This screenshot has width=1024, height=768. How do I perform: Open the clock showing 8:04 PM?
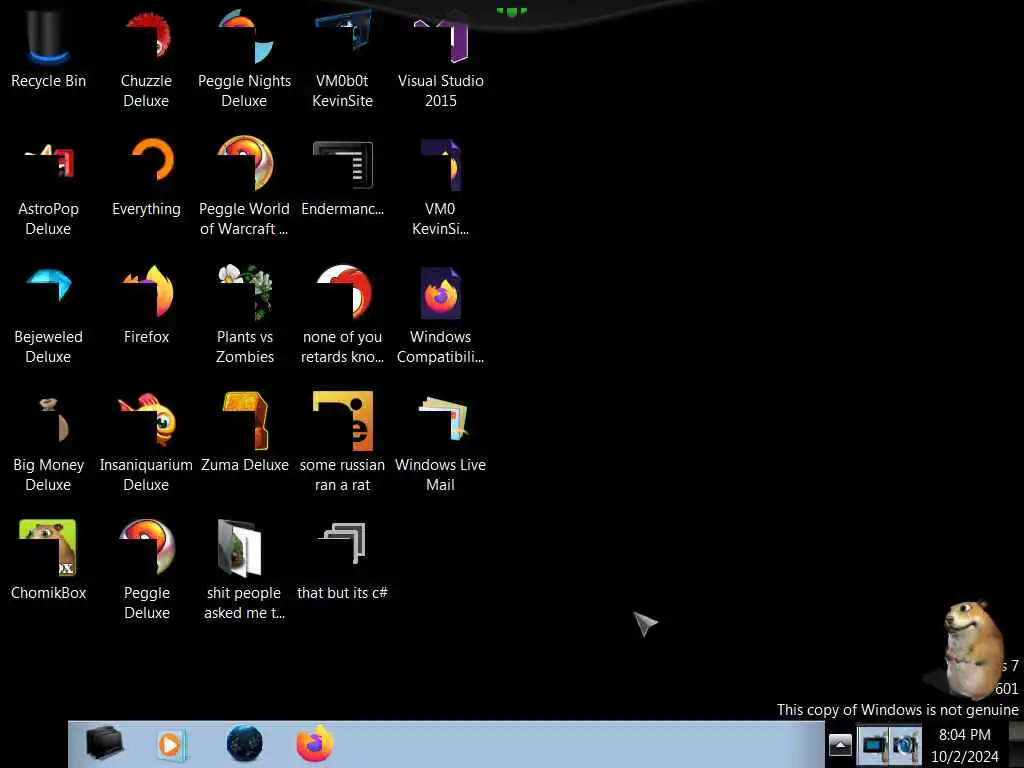pos(965,745)
